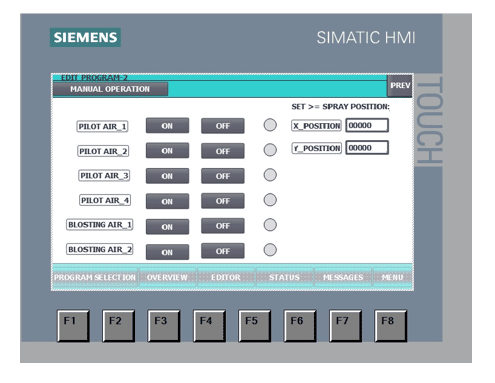This screenshot has width=495, height=383.
Task: Go back with the PREV button
Action: pyautogui.click(x=400, y=86)
